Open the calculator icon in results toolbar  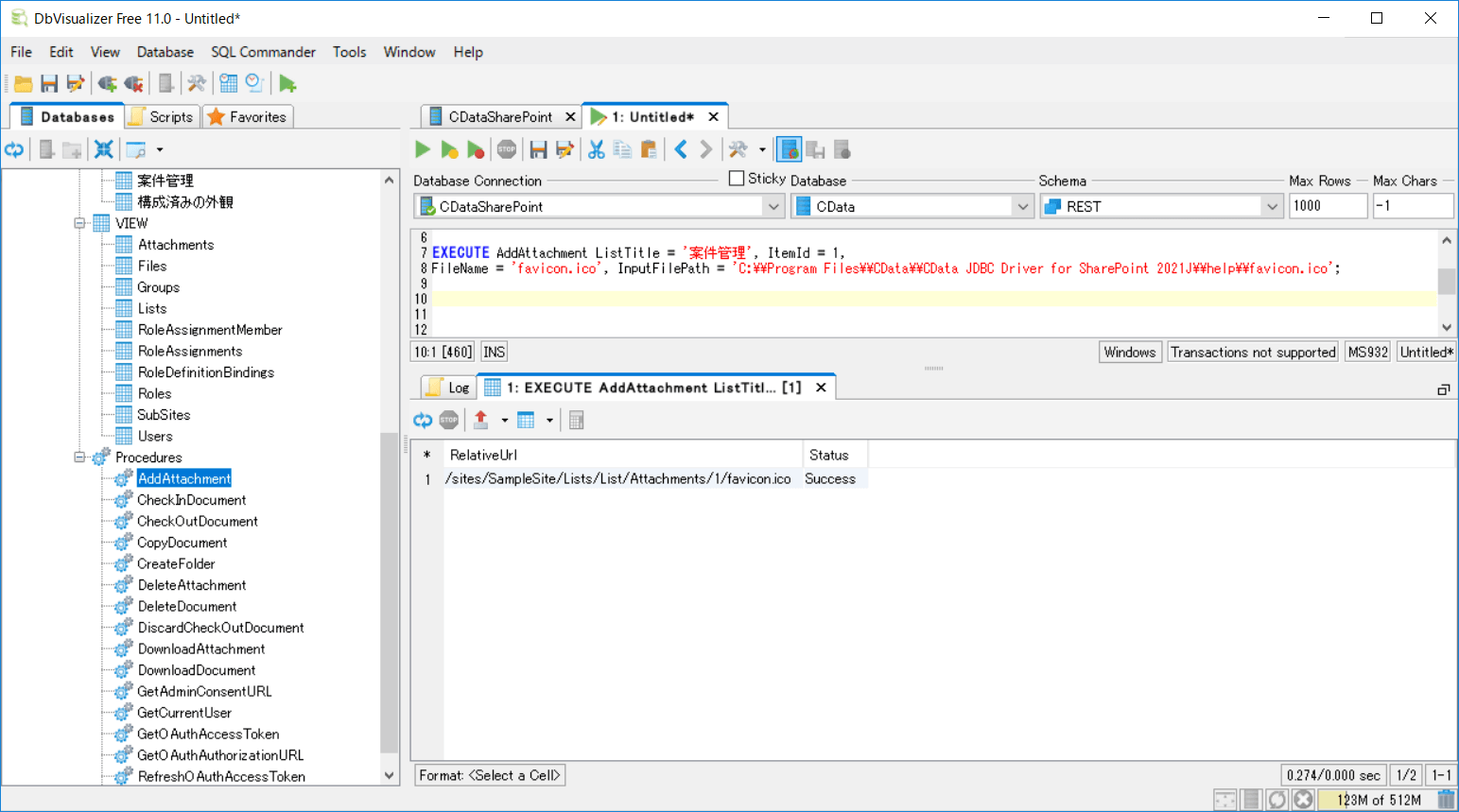[x=576, y=420]
